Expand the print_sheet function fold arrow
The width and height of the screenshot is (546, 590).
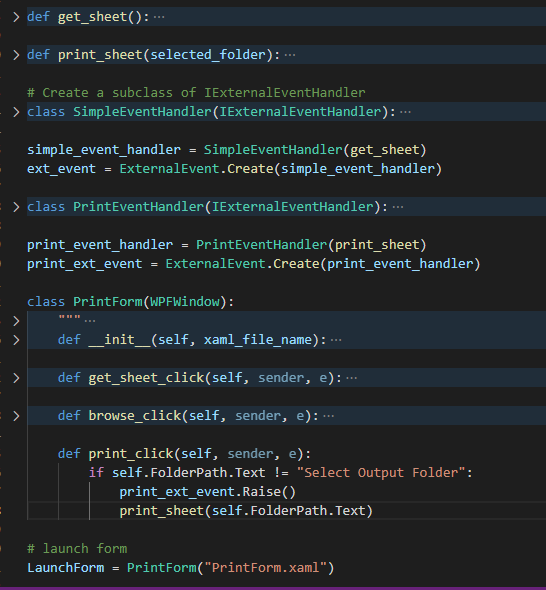click(x=16, y=55)
